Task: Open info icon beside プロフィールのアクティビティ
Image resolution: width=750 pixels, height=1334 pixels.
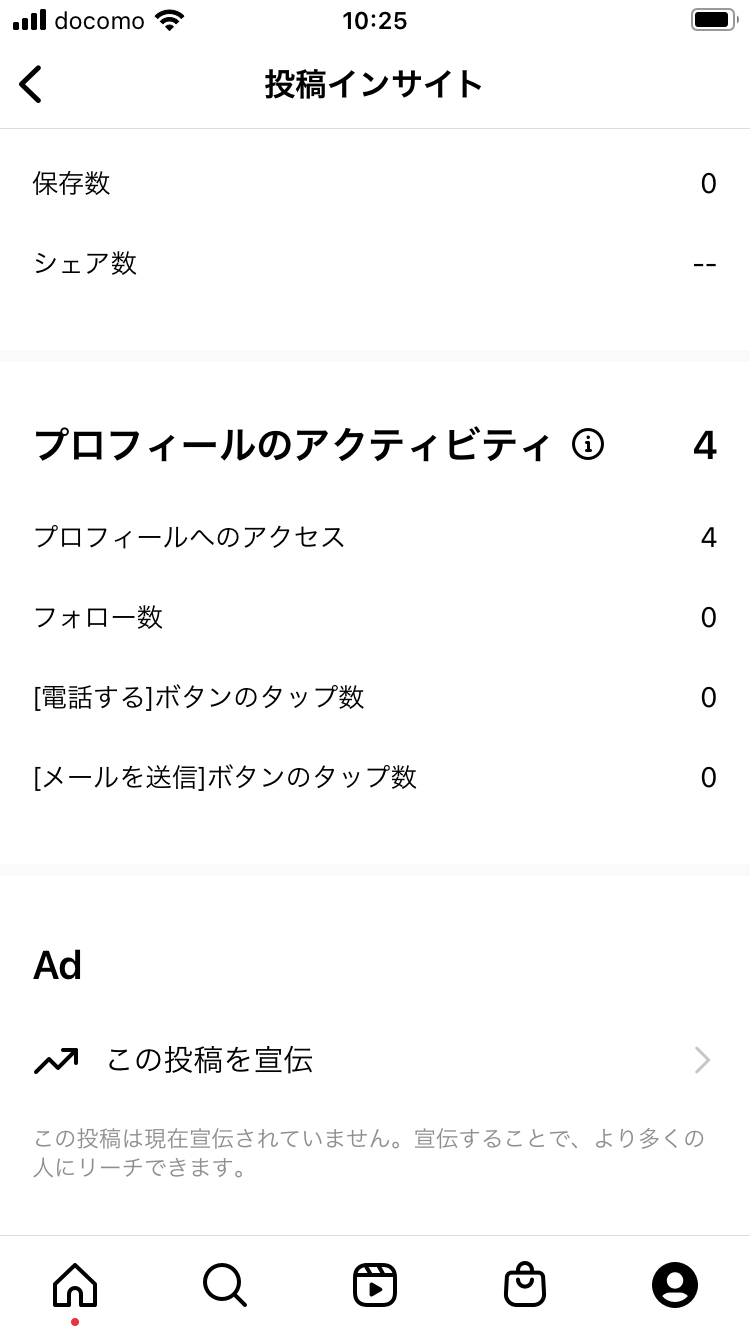Action: coord(588,444)
